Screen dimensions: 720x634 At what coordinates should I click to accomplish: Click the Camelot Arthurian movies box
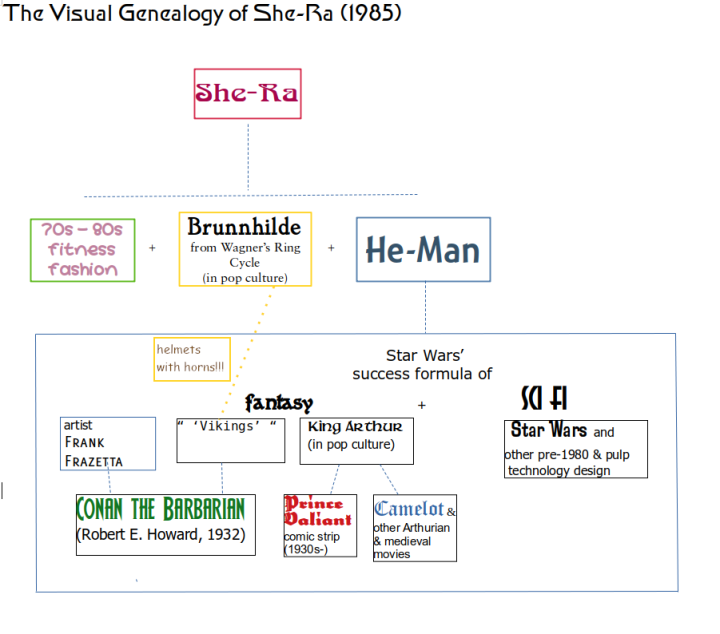(x=415, y=527)
